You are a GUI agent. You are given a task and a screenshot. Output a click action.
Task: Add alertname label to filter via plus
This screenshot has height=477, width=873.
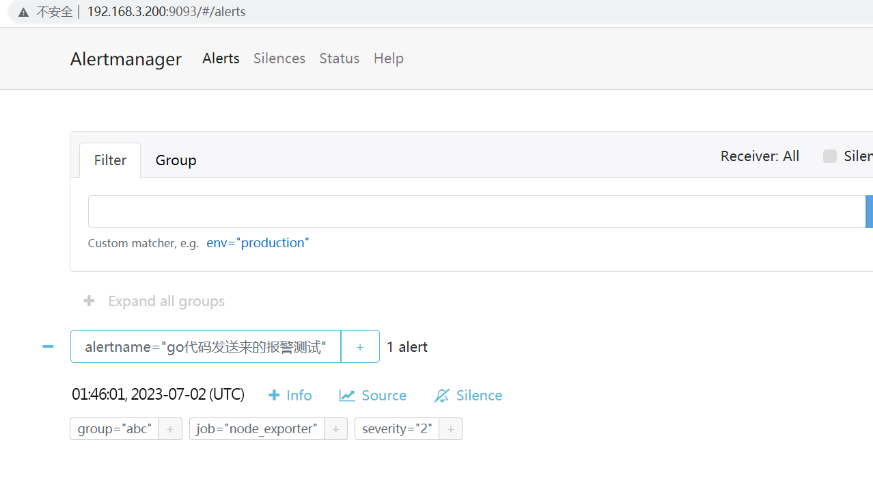[360, 347]
